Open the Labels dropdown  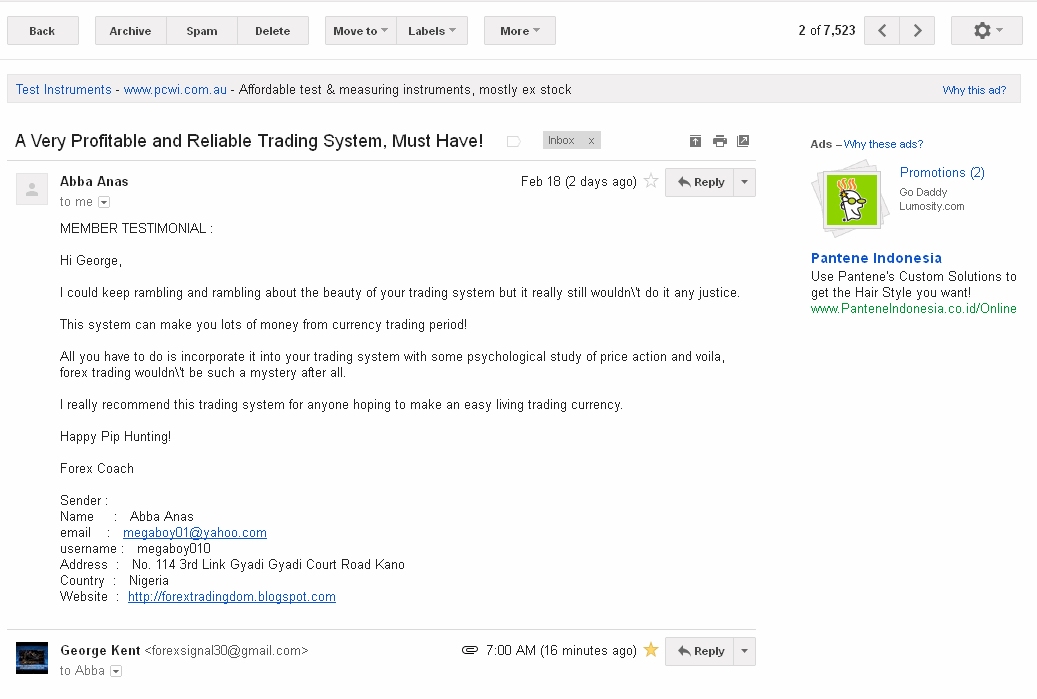tap(432, 30)
